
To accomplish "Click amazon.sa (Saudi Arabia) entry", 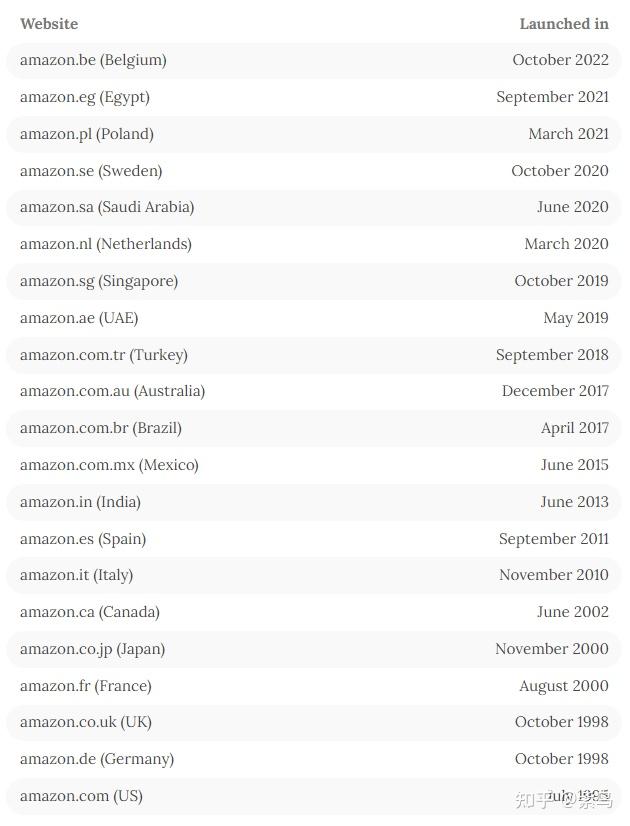I will tap(107, 207).
